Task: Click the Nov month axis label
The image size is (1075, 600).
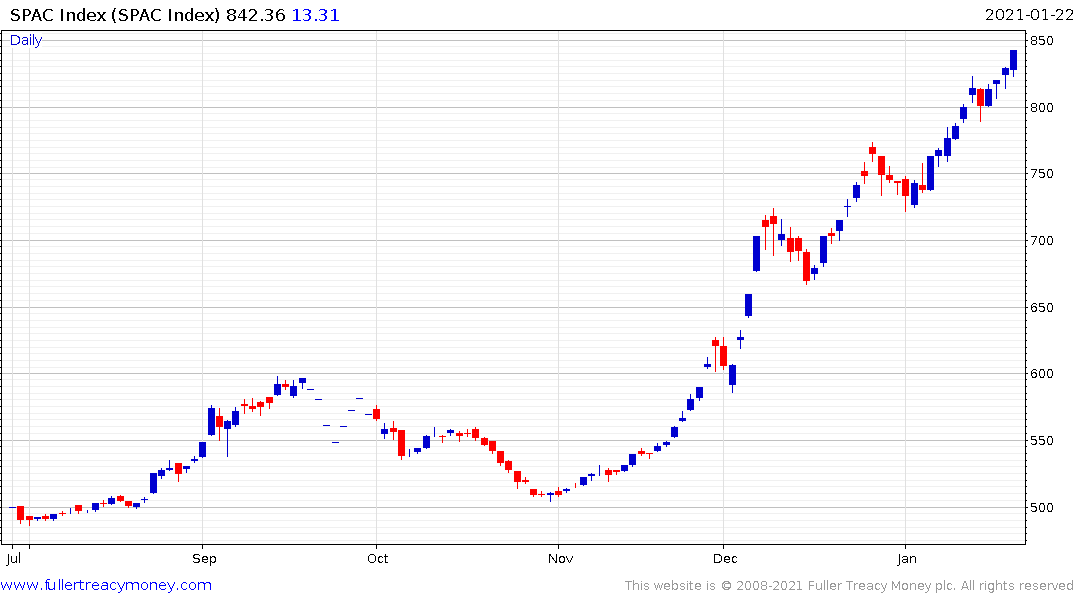Action: click(560, 558)
